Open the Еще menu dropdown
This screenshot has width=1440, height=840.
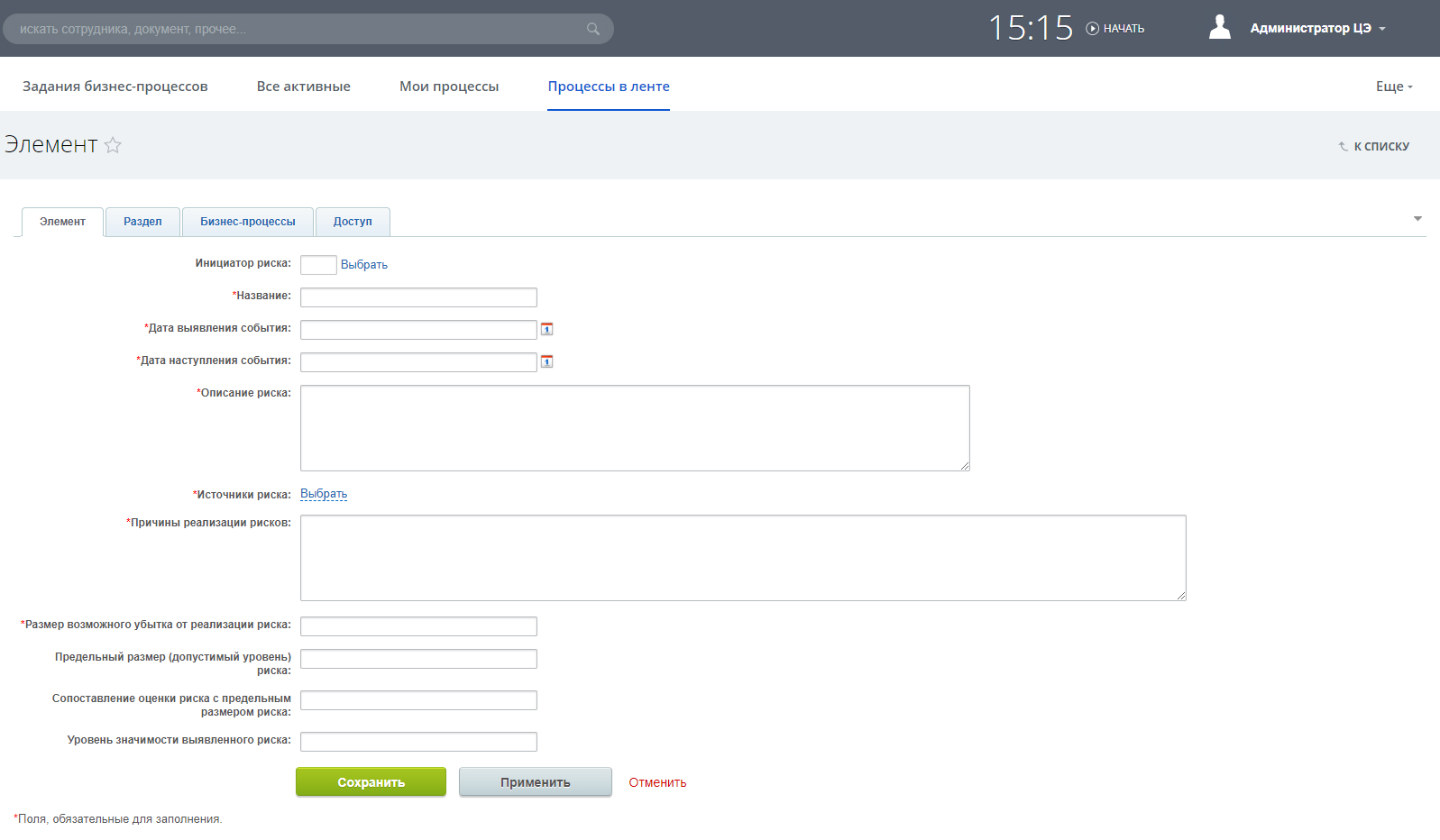click(1393, 87)
